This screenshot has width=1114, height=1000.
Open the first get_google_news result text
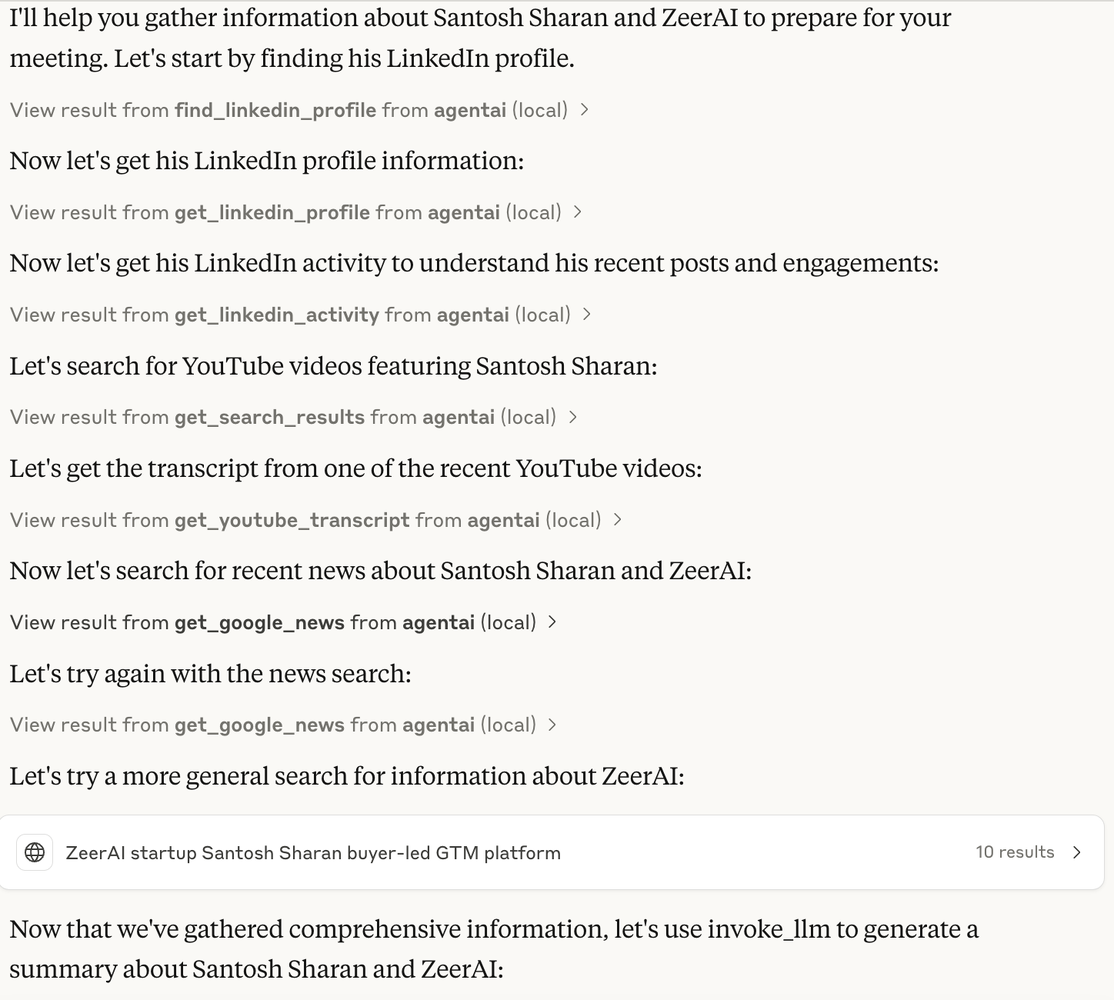(272, 622)
